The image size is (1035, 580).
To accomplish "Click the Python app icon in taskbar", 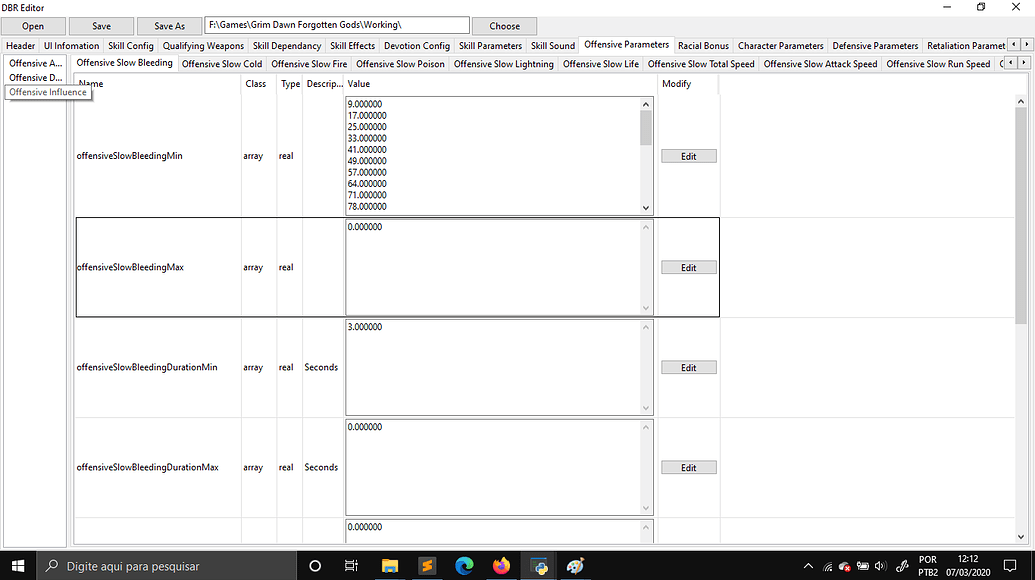I will pos(539,566).
